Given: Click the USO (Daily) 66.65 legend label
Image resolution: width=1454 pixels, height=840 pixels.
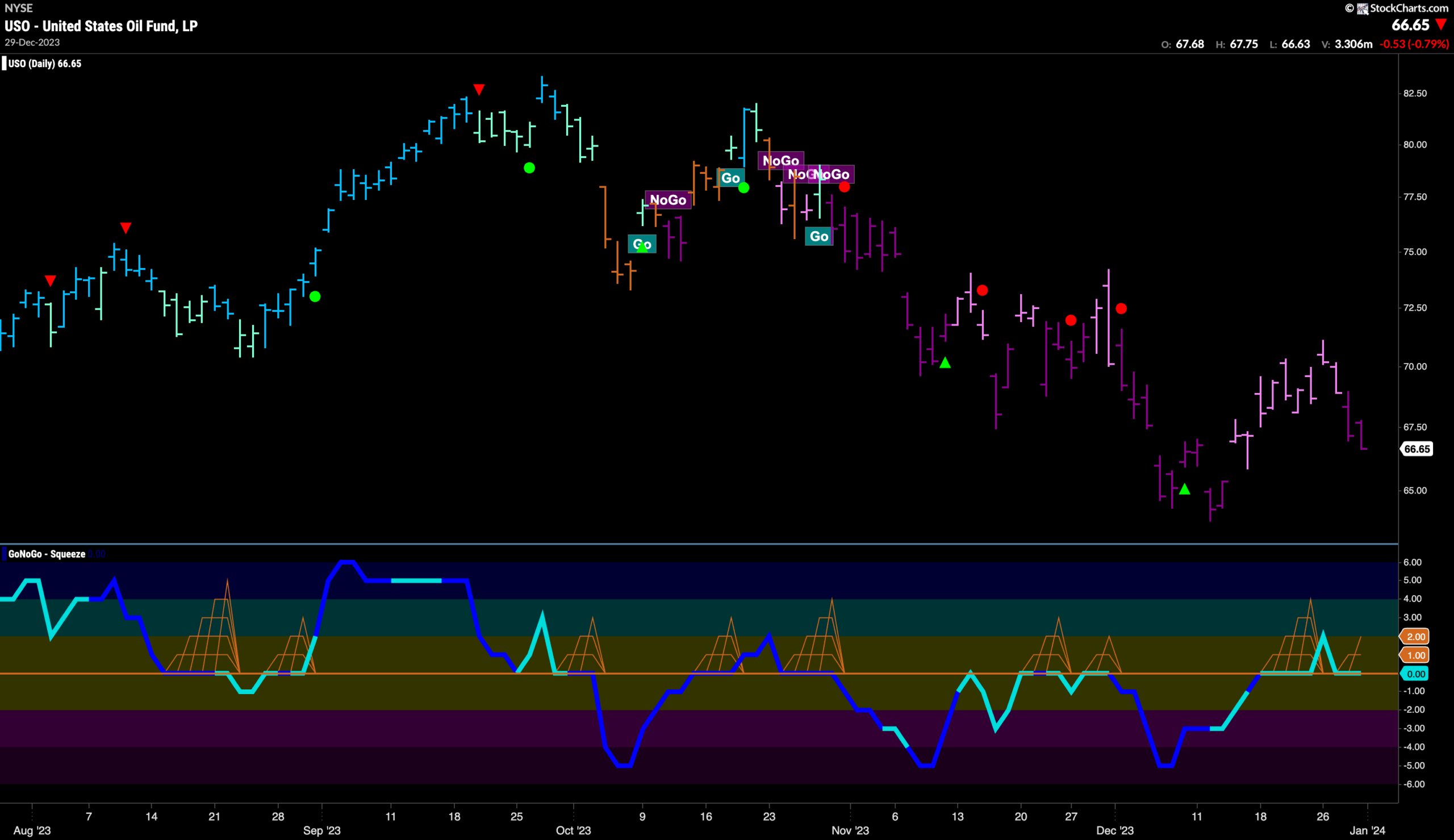Looking at the screenshot, I should 45,64.
